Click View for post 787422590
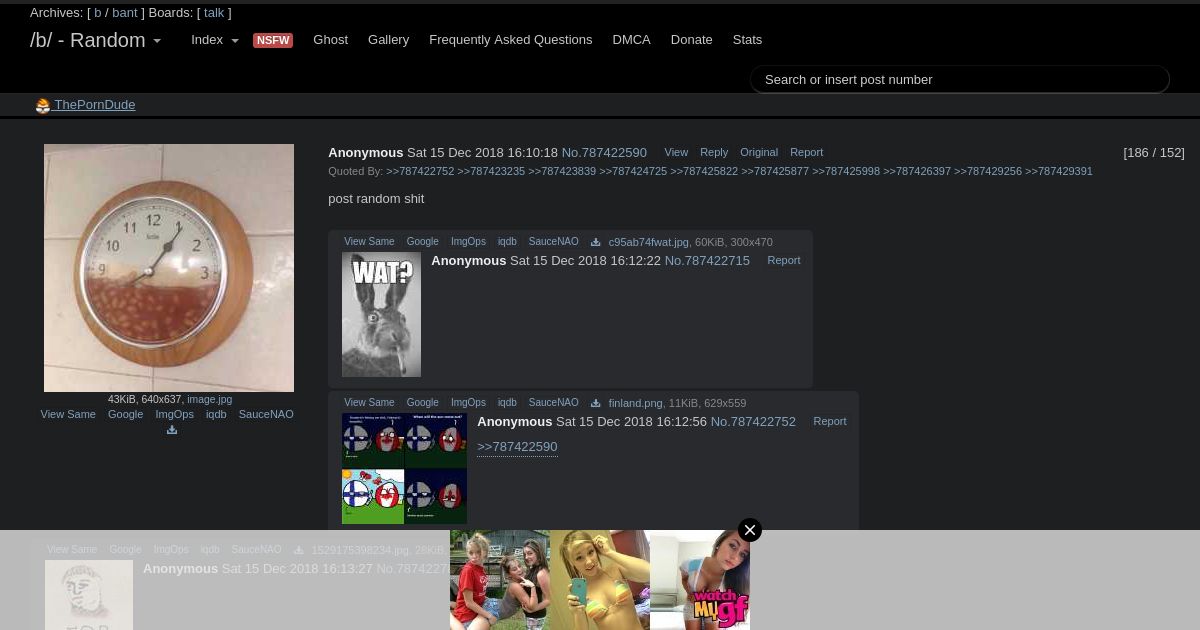 tap(676, 152)
